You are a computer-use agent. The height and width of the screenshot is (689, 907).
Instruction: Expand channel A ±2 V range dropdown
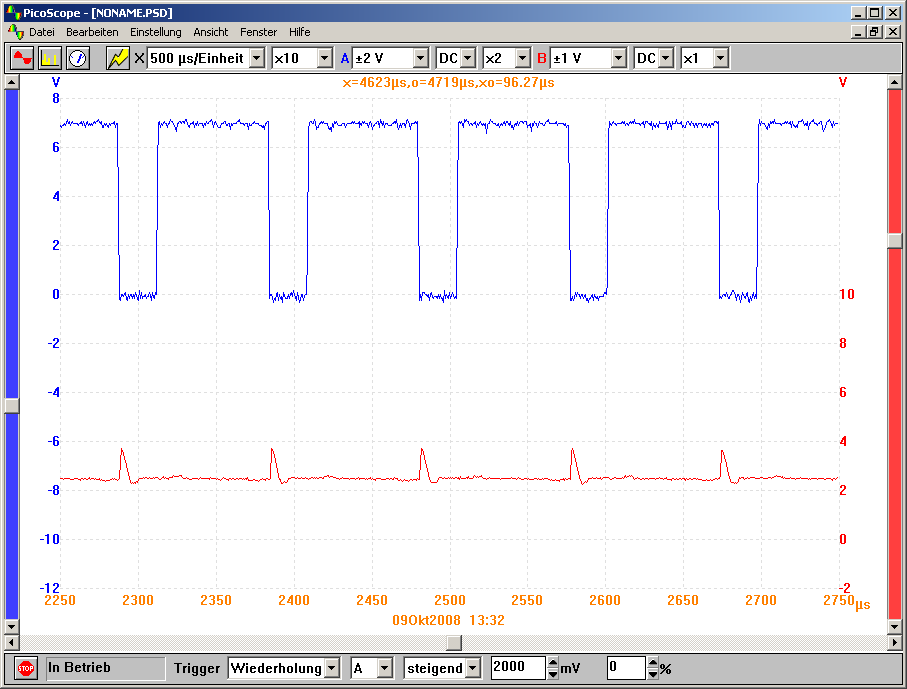421,58
